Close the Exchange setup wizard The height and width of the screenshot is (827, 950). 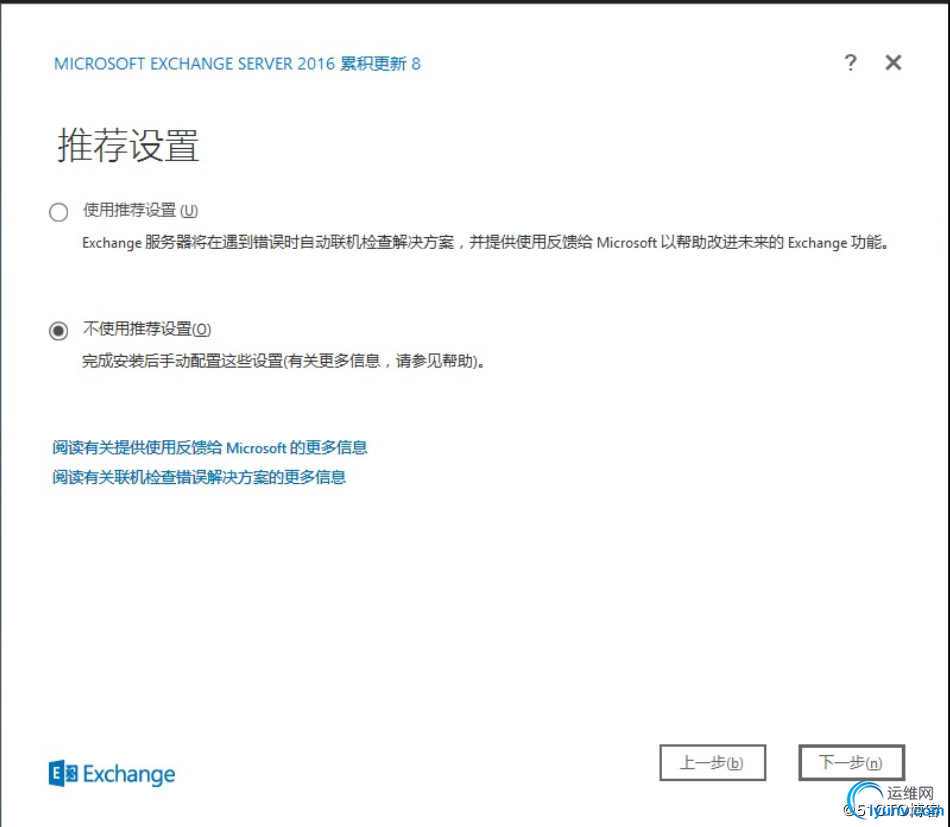[893, 62]
